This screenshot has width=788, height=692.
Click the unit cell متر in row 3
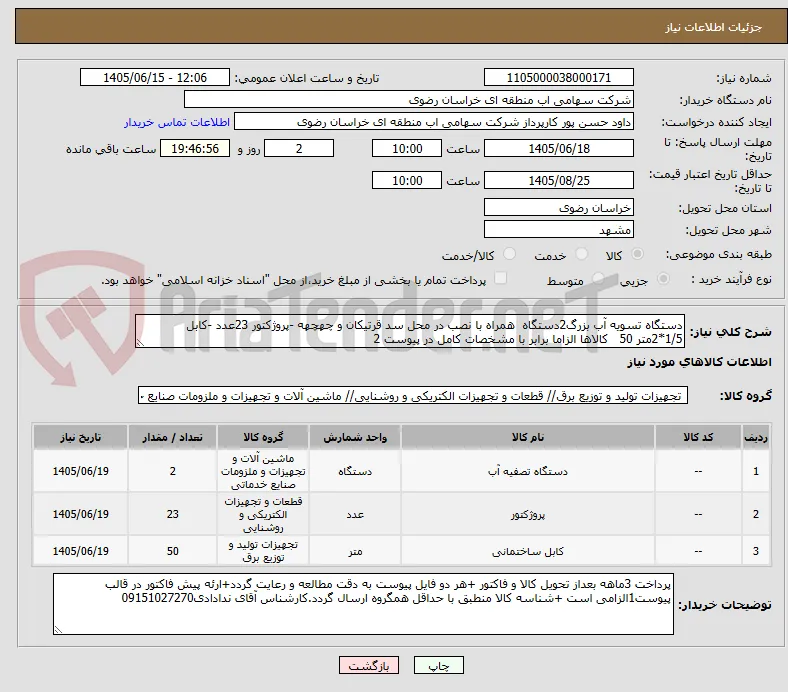pyautogui.click(x=355, y=551)
